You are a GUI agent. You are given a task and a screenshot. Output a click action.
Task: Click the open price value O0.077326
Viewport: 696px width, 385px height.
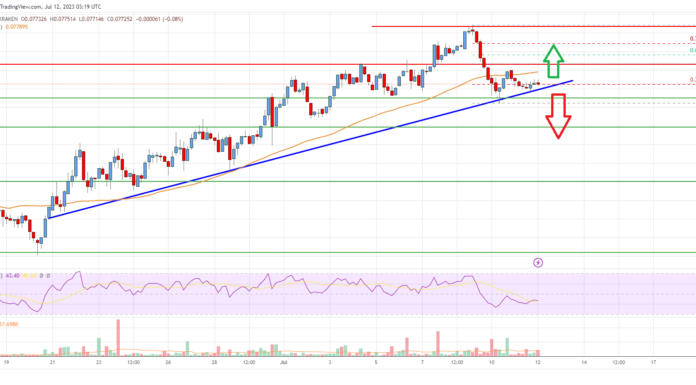click(34, 19)
